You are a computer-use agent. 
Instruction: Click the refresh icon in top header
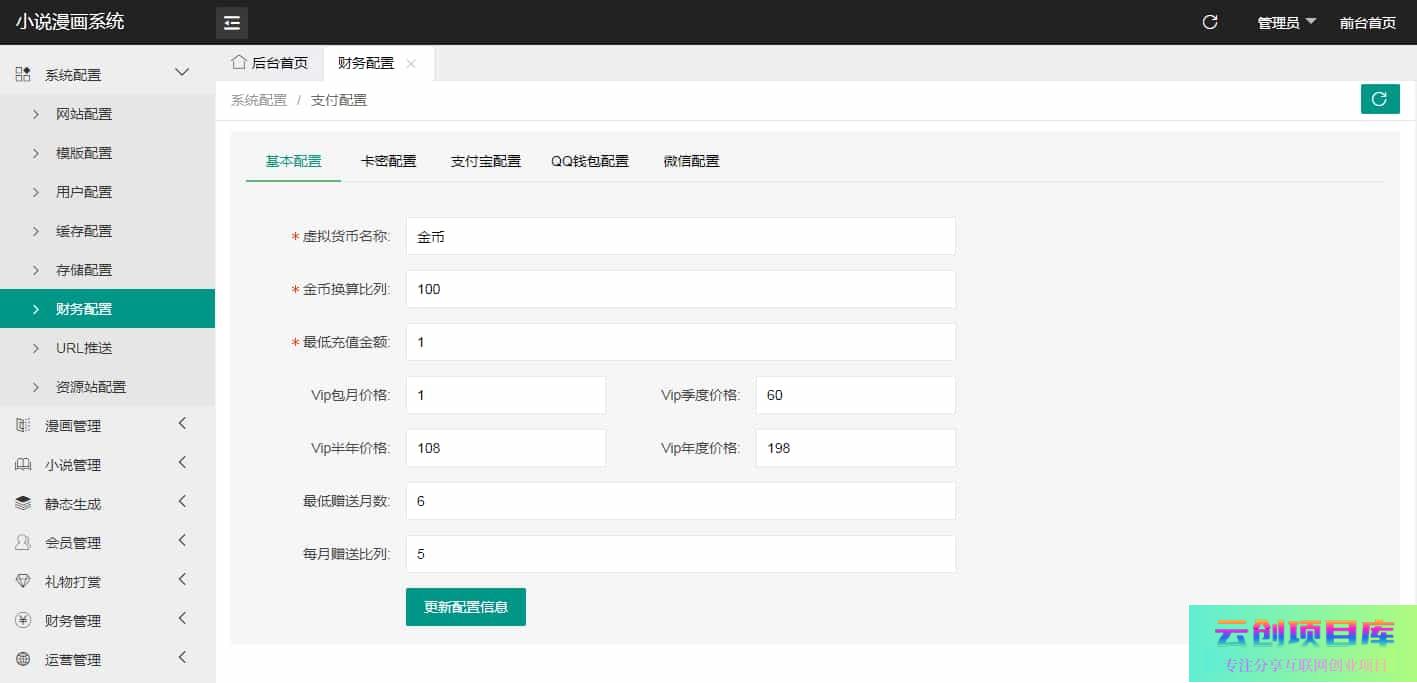(1210, 22)
